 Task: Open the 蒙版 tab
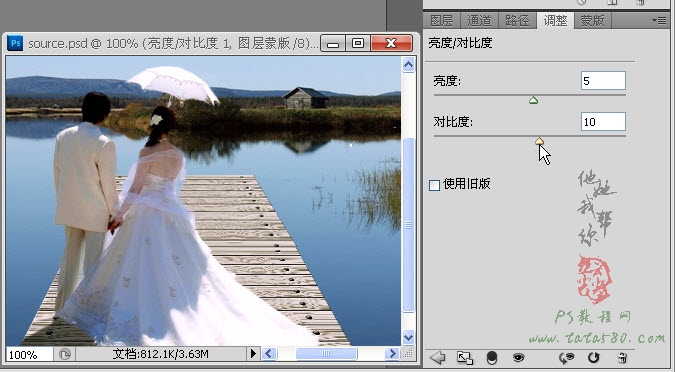pos(592,20)
